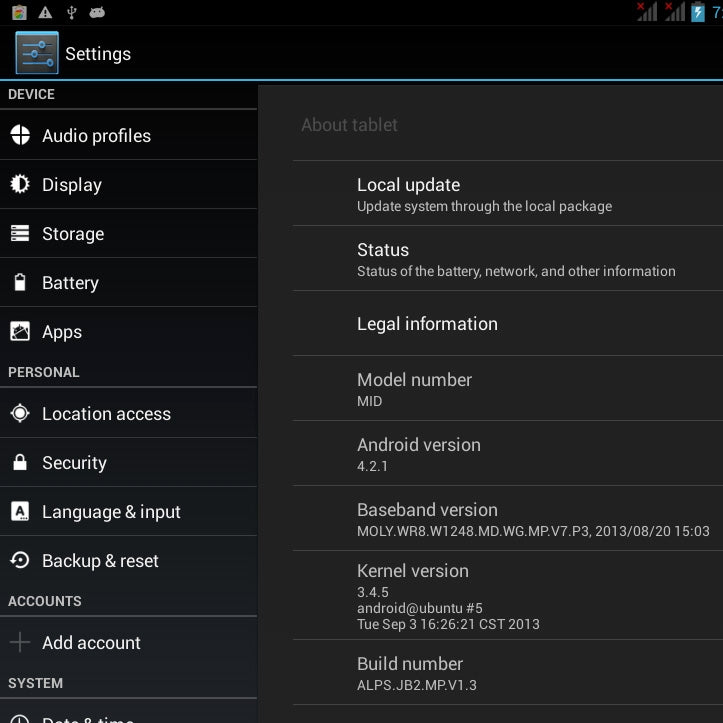Tap the Battery icon in sidebar
The image size is (723, 723).
20,282
